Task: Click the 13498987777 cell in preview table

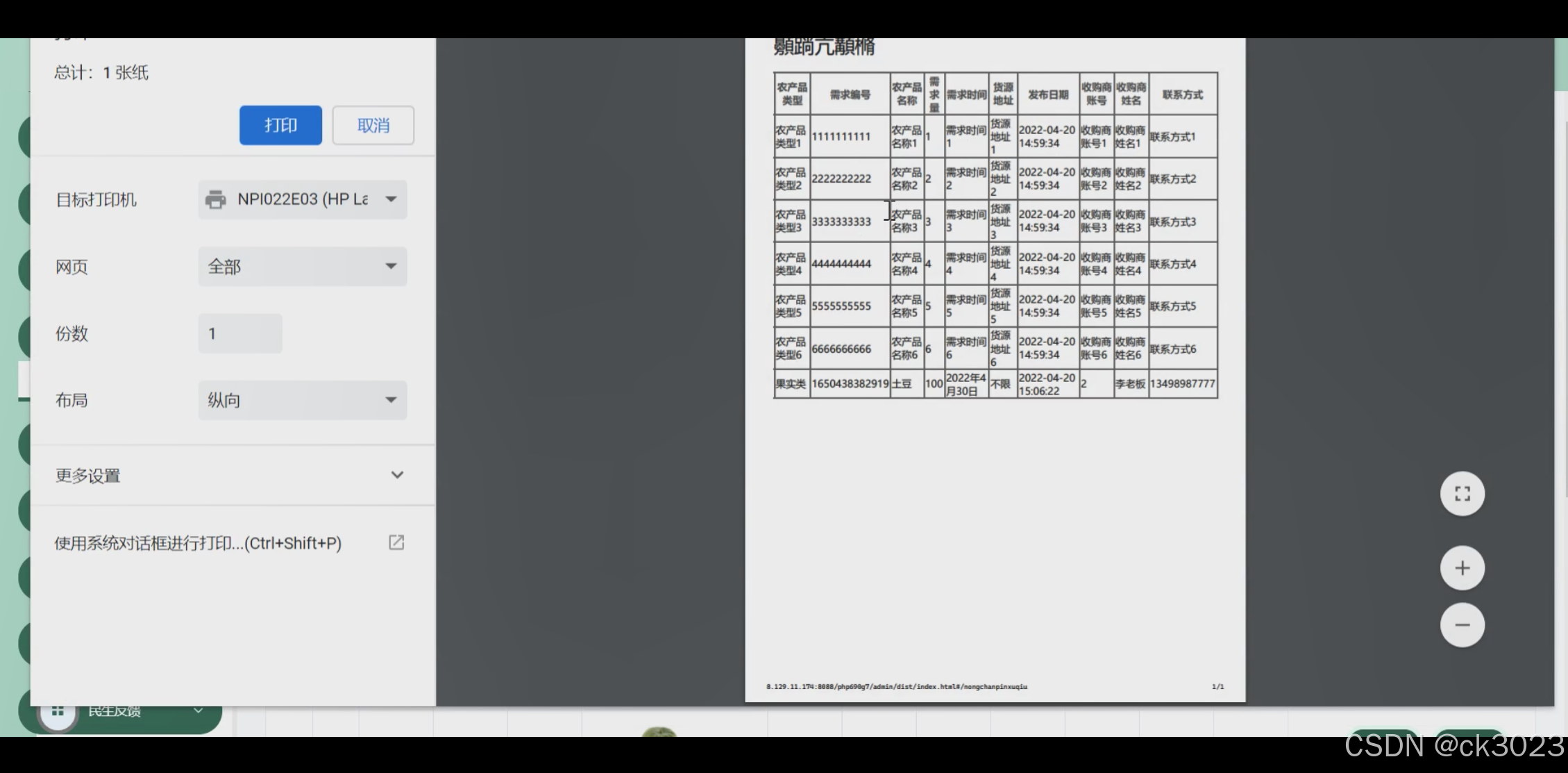Action: (1182, 384)
